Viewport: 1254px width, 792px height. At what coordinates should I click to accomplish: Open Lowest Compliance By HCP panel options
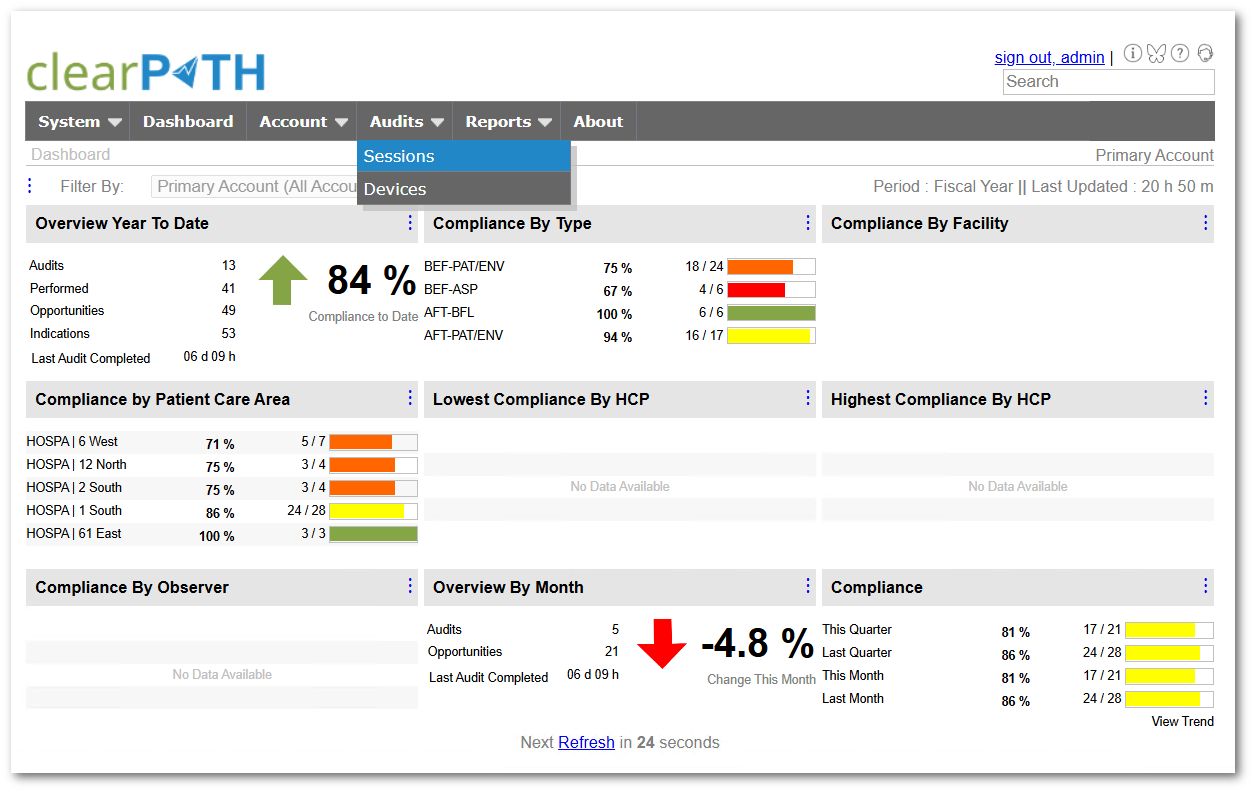coord(808,399)
